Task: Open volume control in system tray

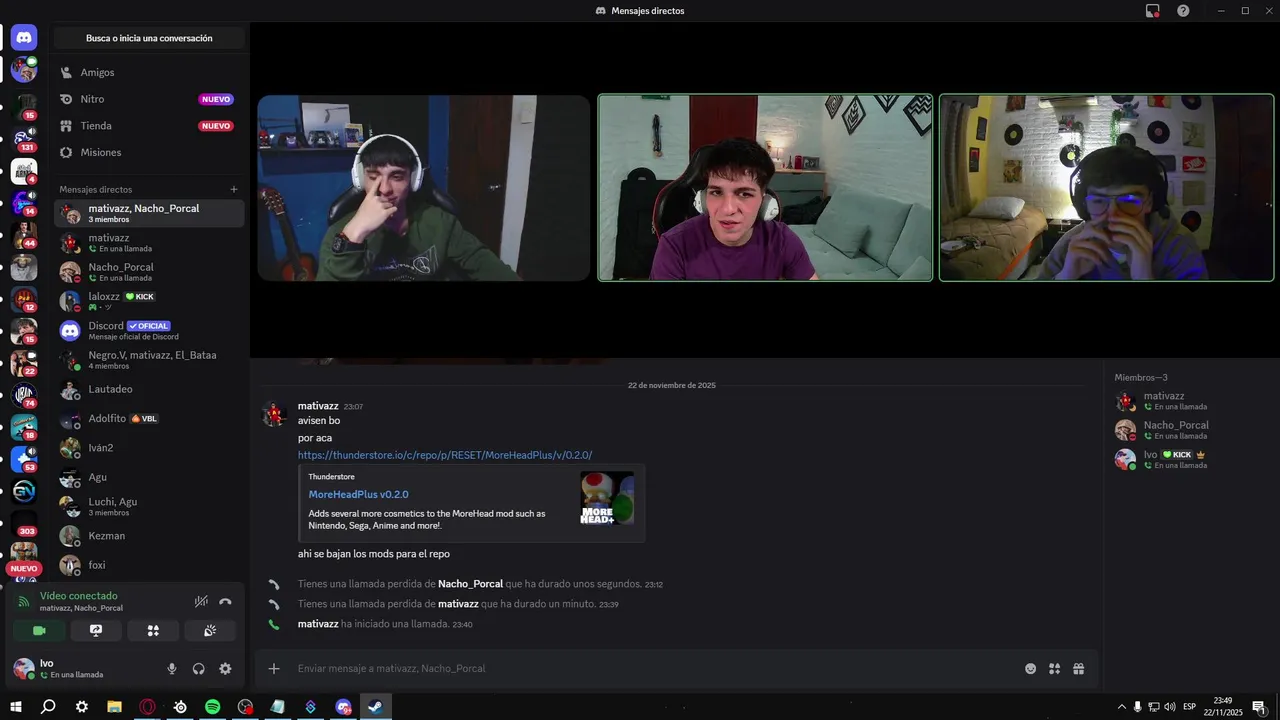Action: point(1170,707)
